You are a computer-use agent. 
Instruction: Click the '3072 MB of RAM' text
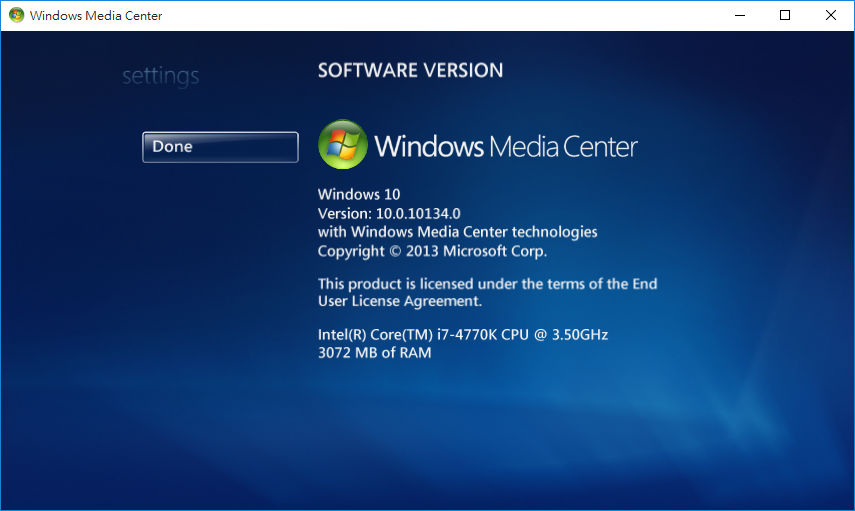pyautogui.click(x=375, y=353)
